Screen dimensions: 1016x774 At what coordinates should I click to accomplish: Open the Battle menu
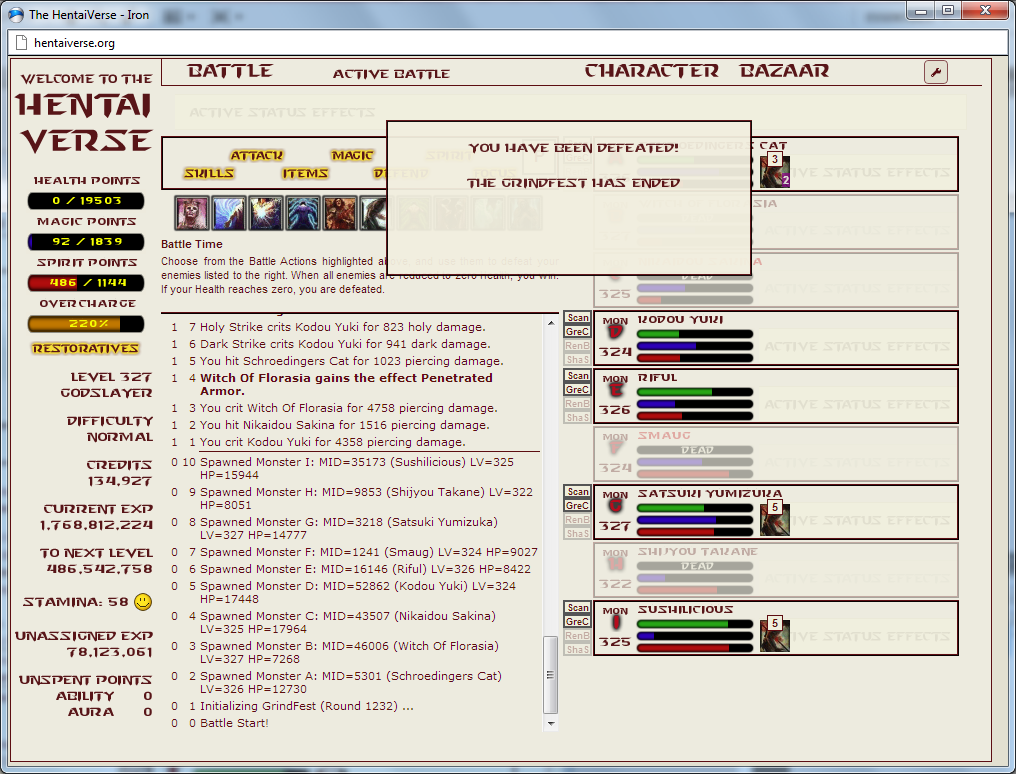(x=230, y=71)
